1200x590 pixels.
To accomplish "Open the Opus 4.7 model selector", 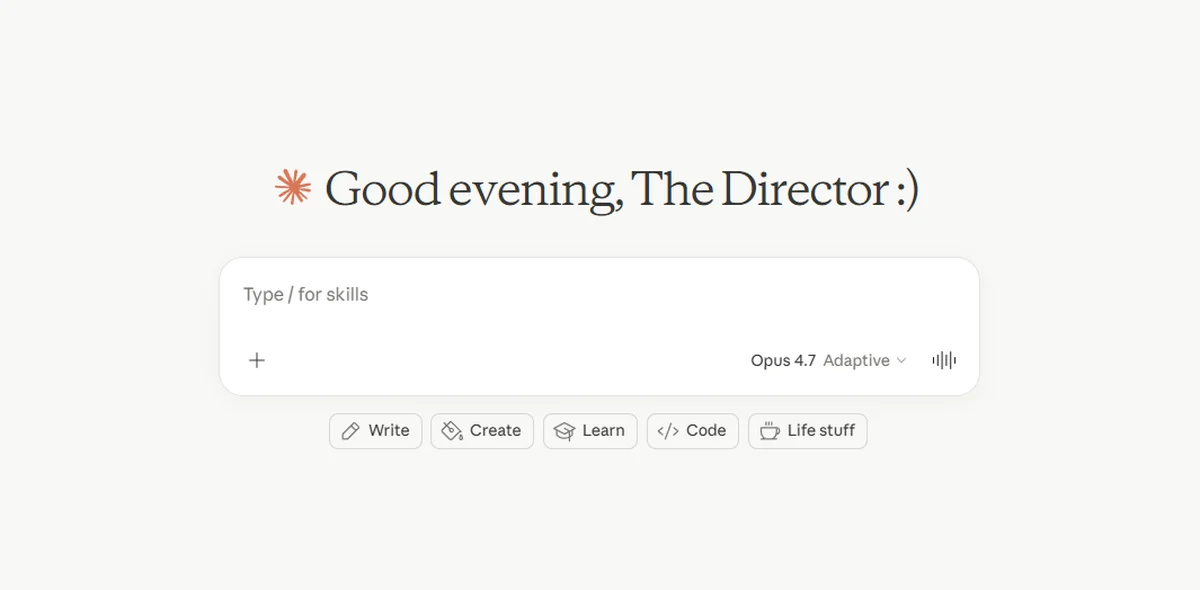I will [783, 360].
